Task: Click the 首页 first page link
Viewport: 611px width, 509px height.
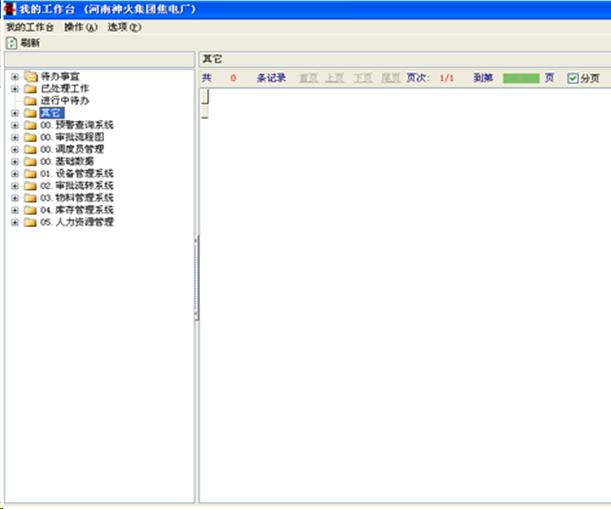Action: click(308, 78)
